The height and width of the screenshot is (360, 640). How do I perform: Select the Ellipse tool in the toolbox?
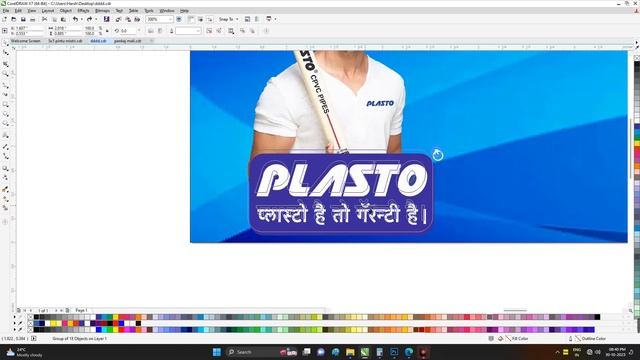pyautogui.click(x=6, y=114)
